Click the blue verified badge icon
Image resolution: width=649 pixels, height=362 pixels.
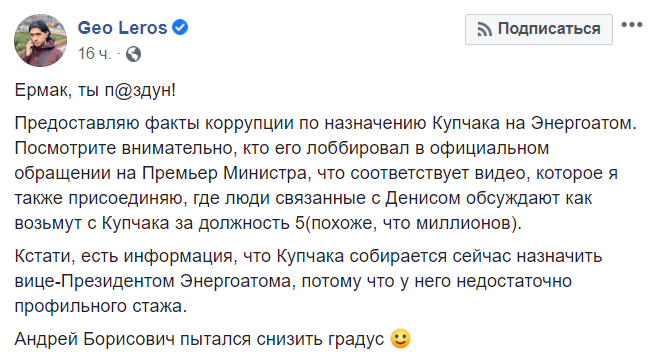point(180,27)
